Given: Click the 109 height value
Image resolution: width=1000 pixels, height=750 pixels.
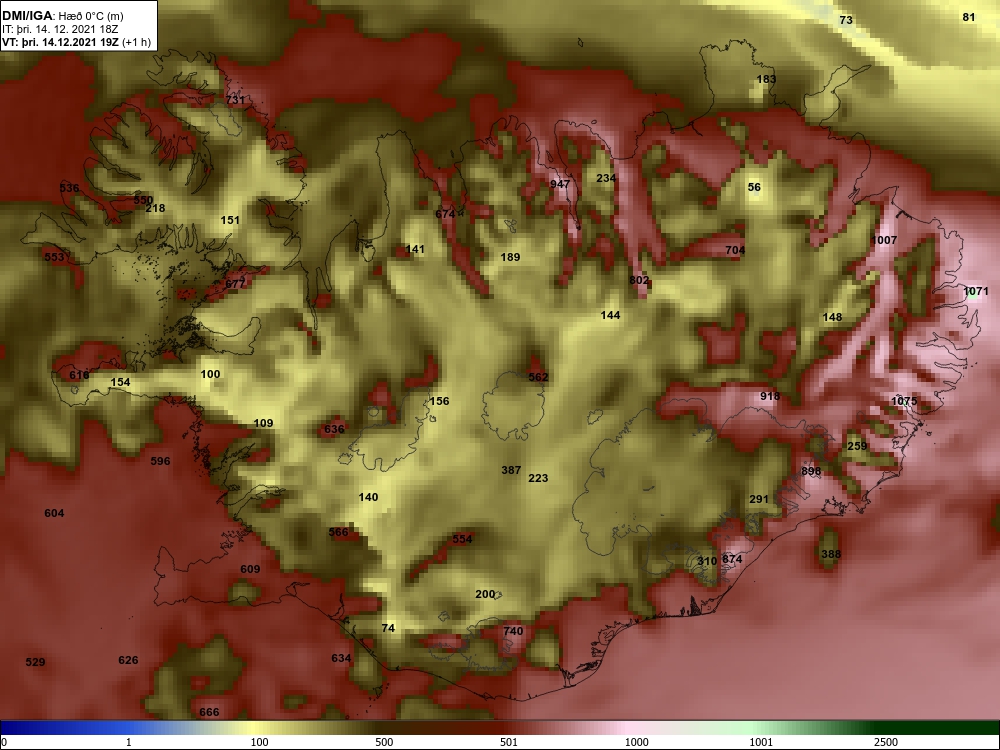Looking at the screenshot, I should [x=263, y=423].
